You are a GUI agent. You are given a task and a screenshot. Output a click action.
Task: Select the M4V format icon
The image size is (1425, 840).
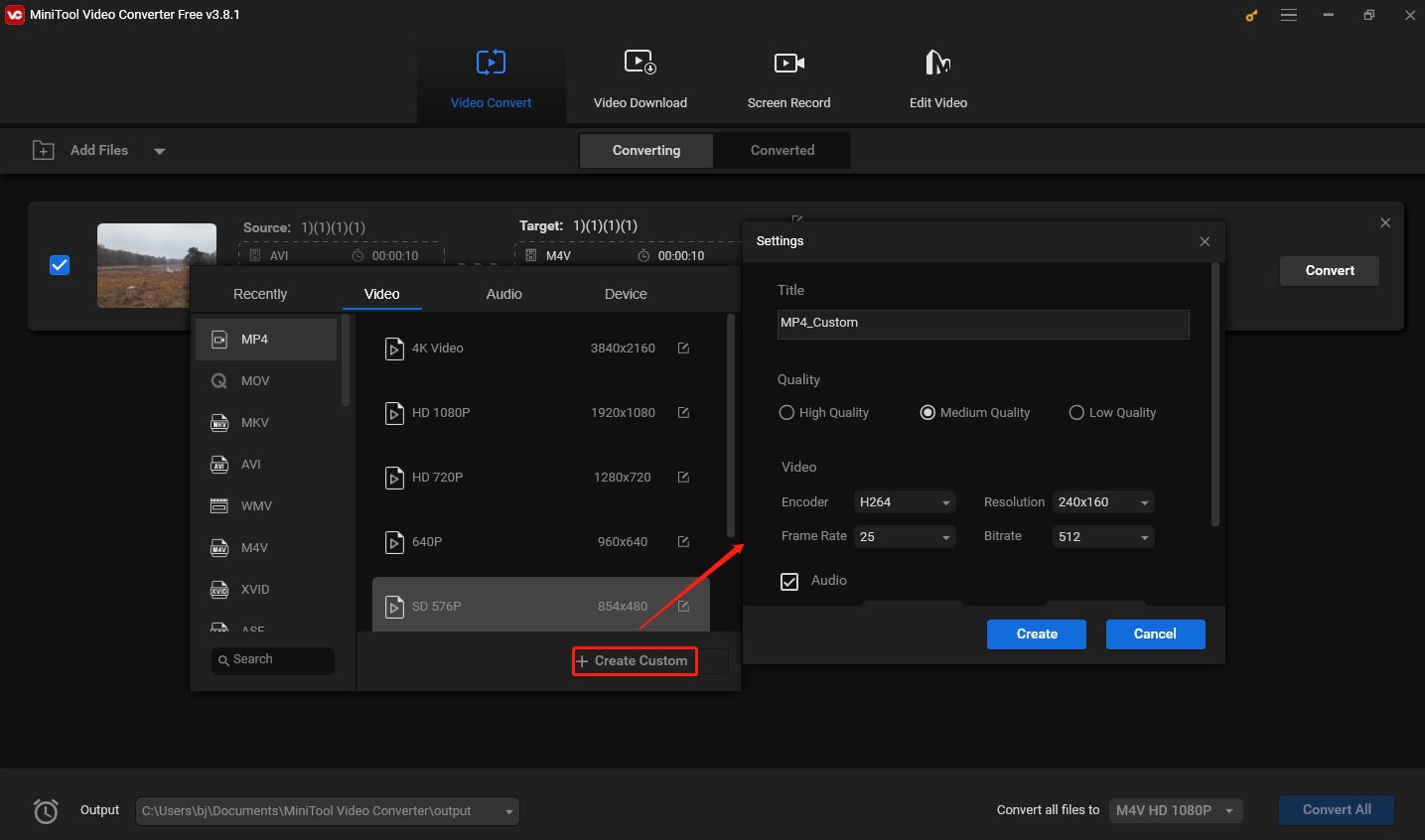click(219, 548)
